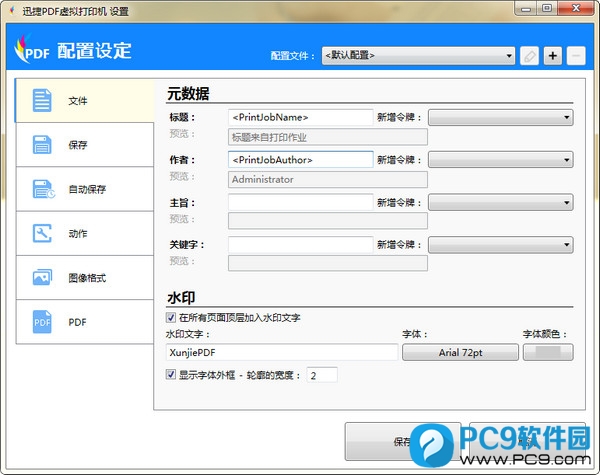600x475 pixels.
Task: Click the floppy disk icon beside 保存
Action: point(42,144)
